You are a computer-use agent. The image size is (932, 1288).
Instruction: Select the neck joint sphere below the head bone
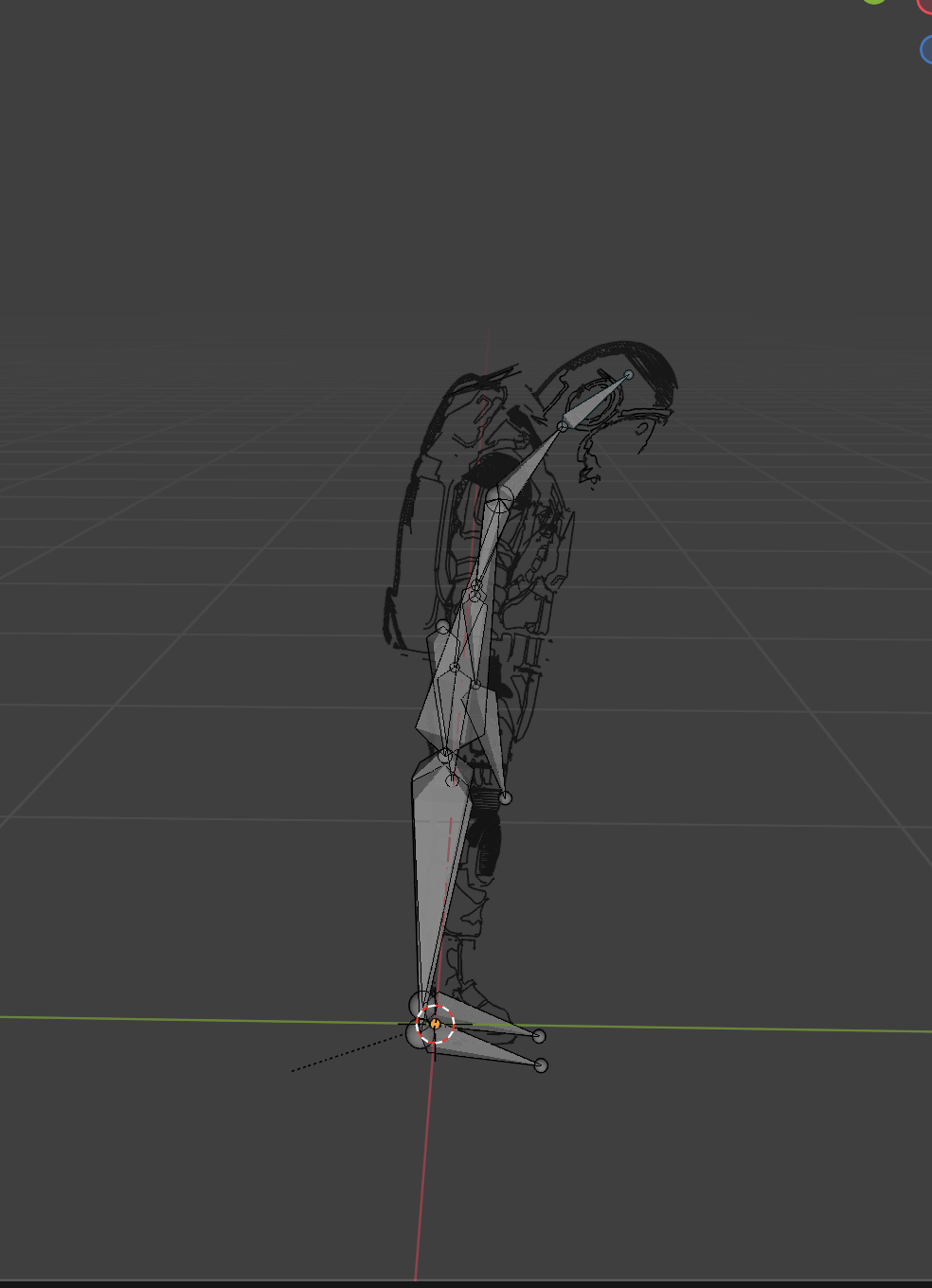click(x=564, y=426)
